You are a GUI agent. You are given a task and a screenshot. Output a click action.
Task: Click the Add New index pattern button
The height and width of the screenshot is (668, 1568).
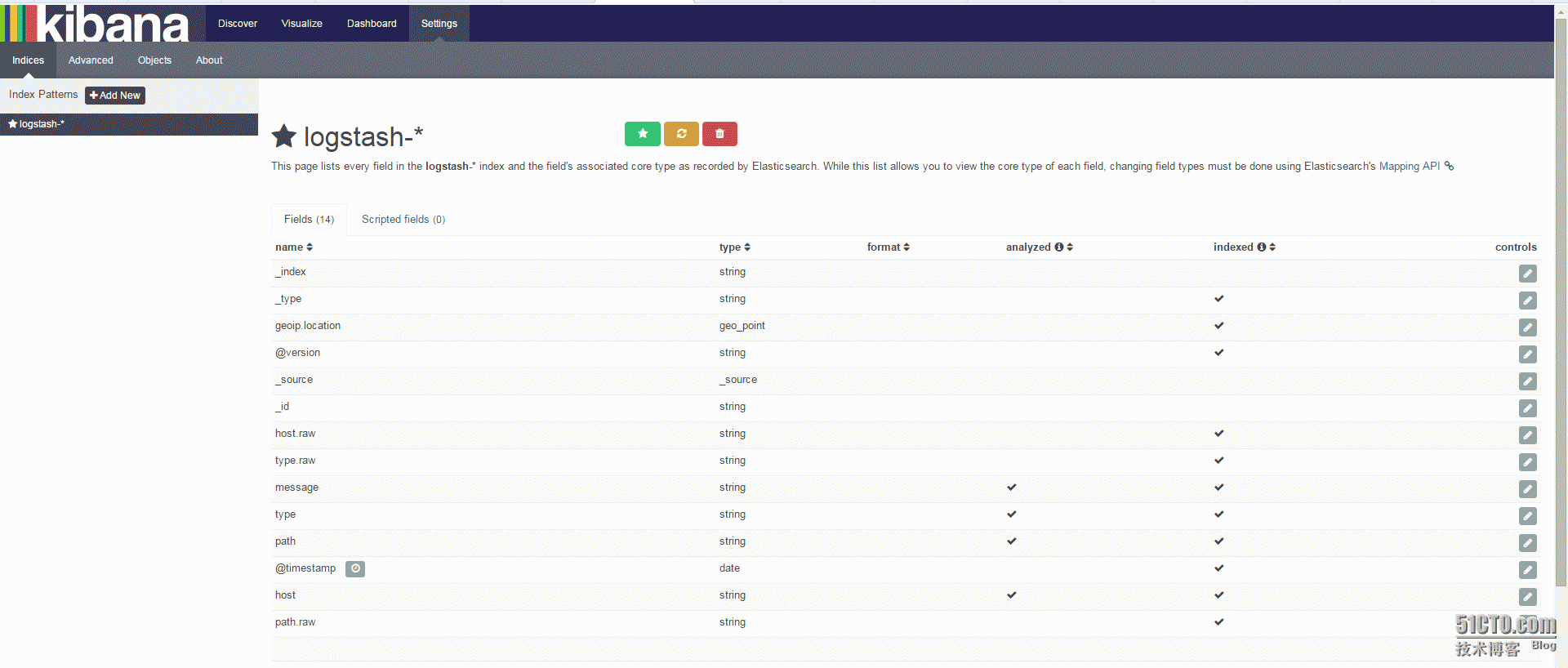point(115,96)
